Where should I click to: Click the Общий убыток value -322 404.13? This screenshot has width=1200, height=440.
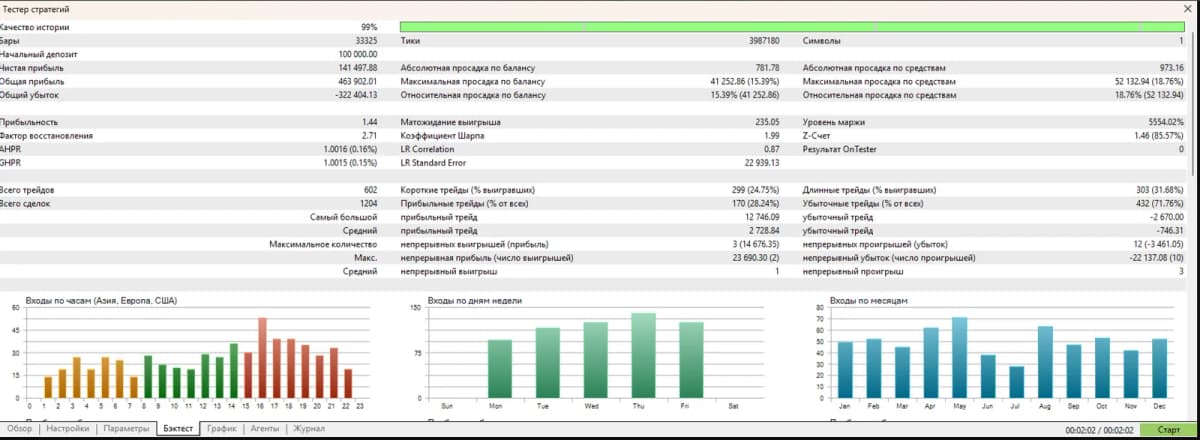356,95
